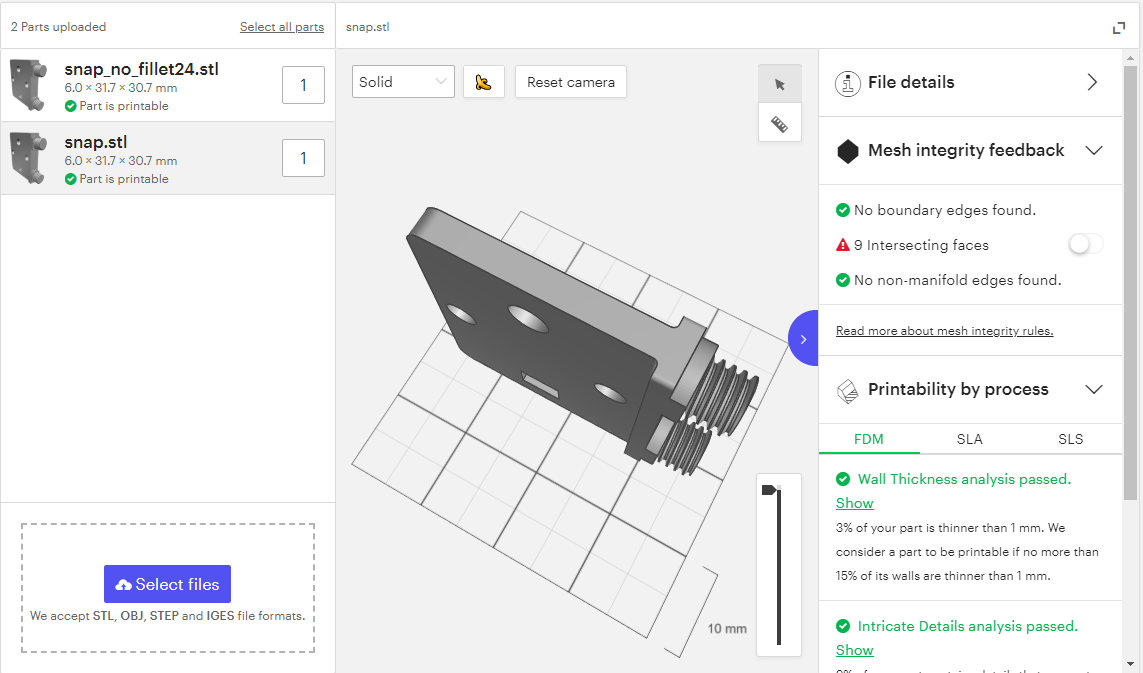The image size is (1143, 673).
Task: Click the File details part icon
Action: 847,83
